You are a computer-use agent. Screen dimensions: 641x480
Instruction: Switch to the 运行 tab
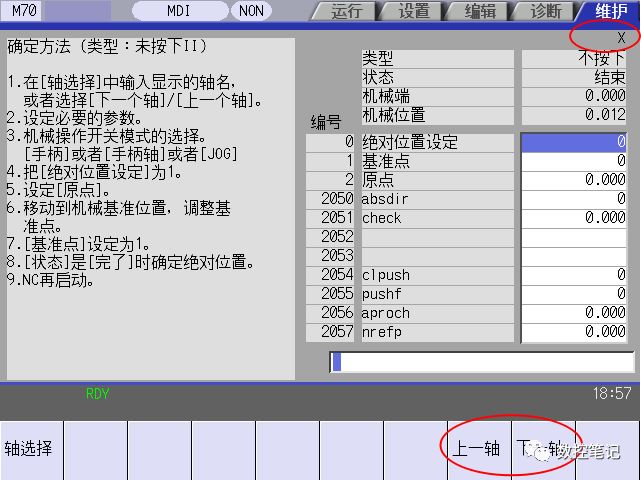[343, 11]
